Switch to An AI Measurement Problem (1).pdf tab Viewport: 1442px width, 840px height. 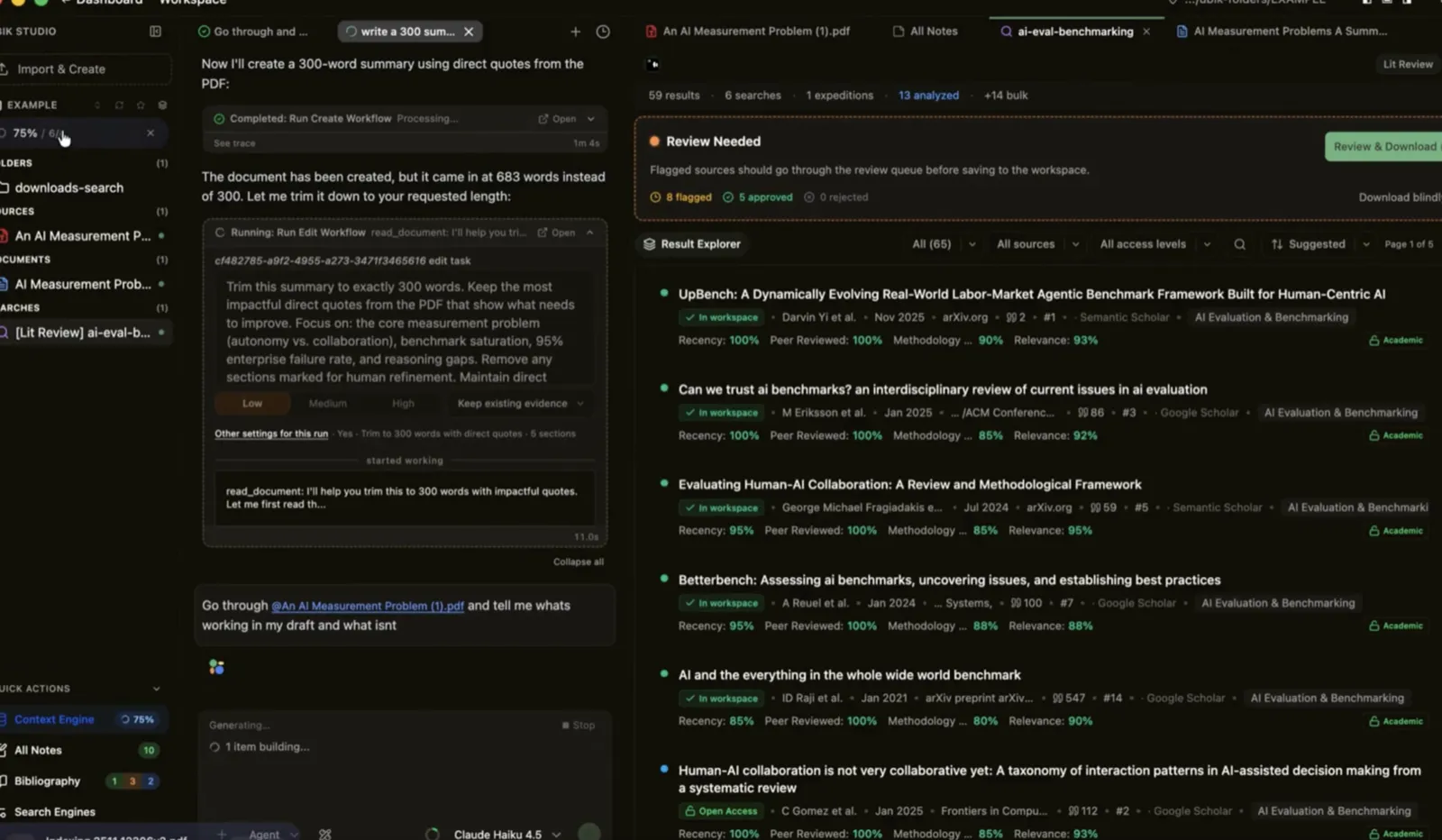(747, 32)
